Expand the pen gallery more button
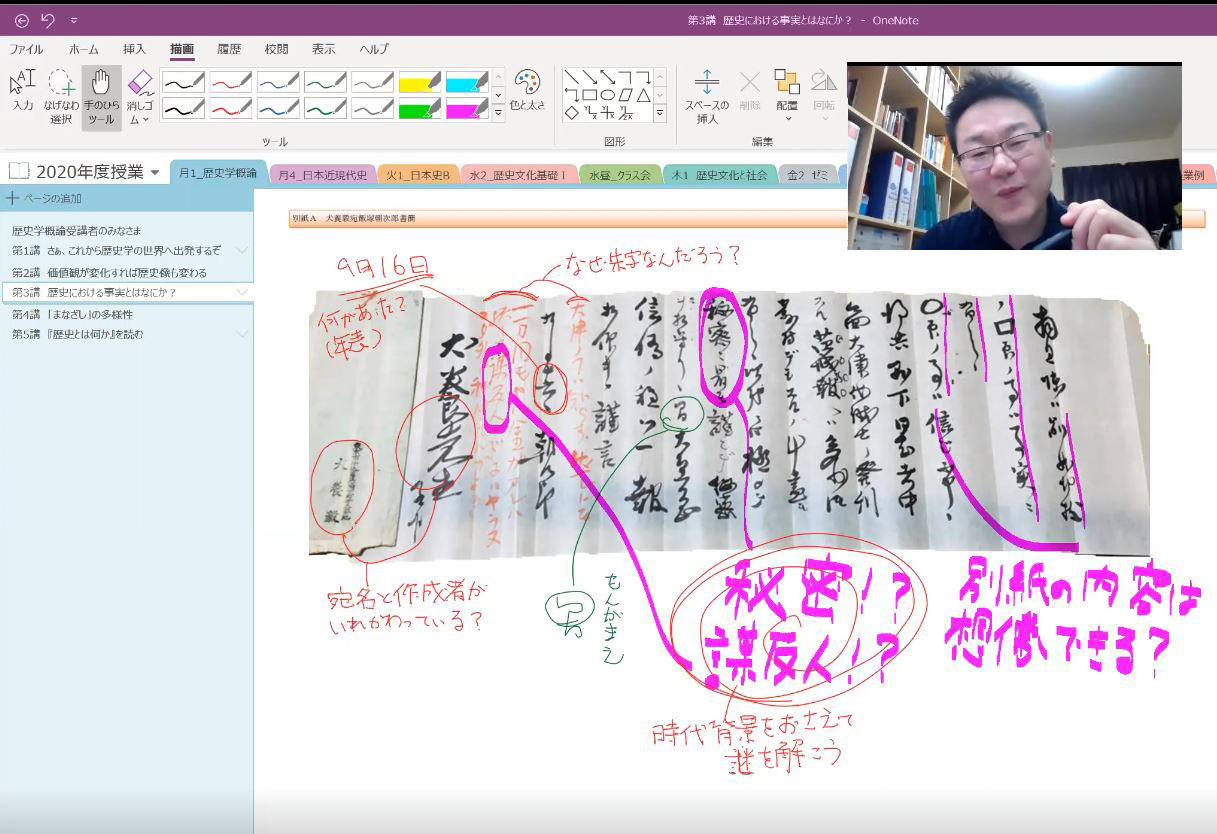 [498, 113]
